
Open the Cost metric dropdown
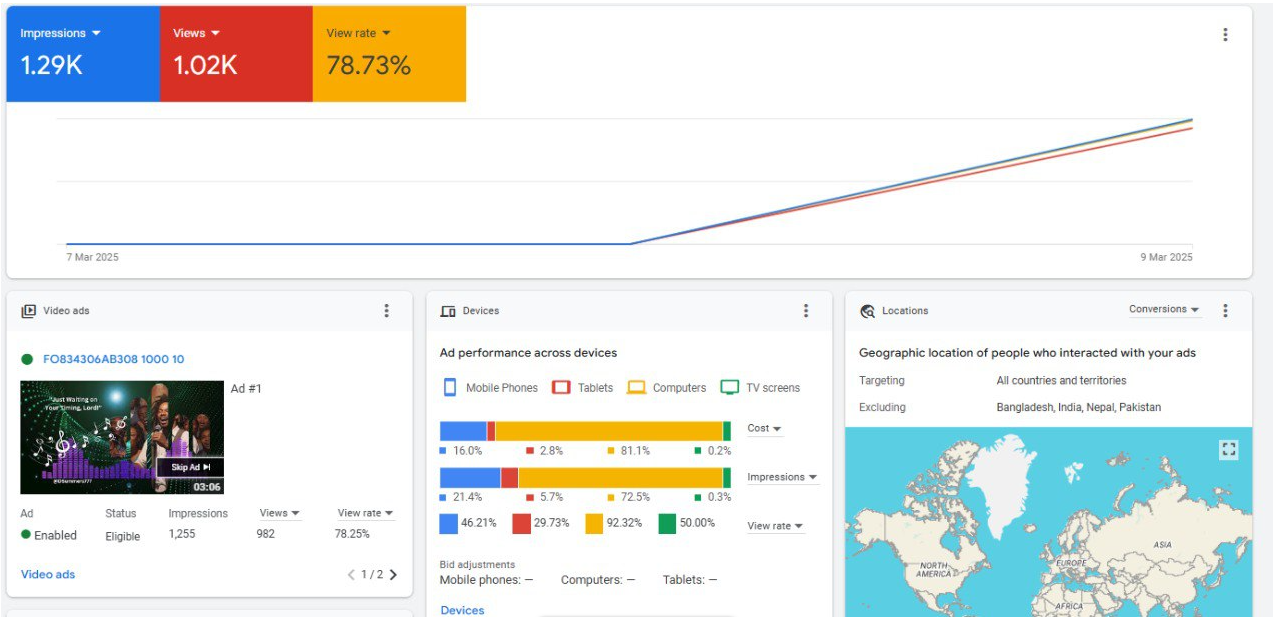(764, 429)
